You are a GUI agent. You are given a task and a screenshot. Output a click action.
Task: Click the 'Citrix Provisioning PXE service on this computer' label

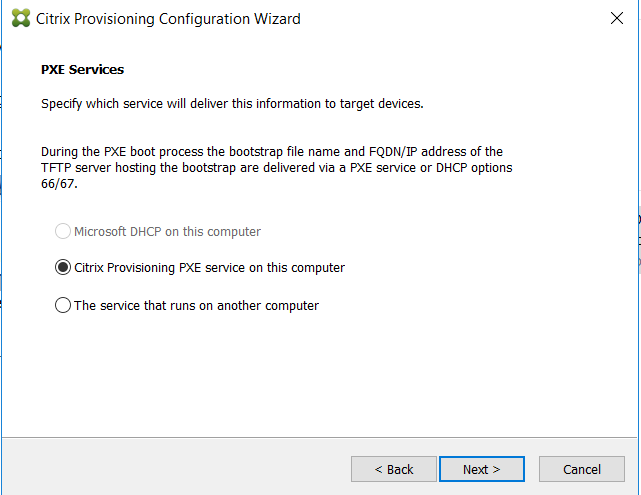[209, 268]
